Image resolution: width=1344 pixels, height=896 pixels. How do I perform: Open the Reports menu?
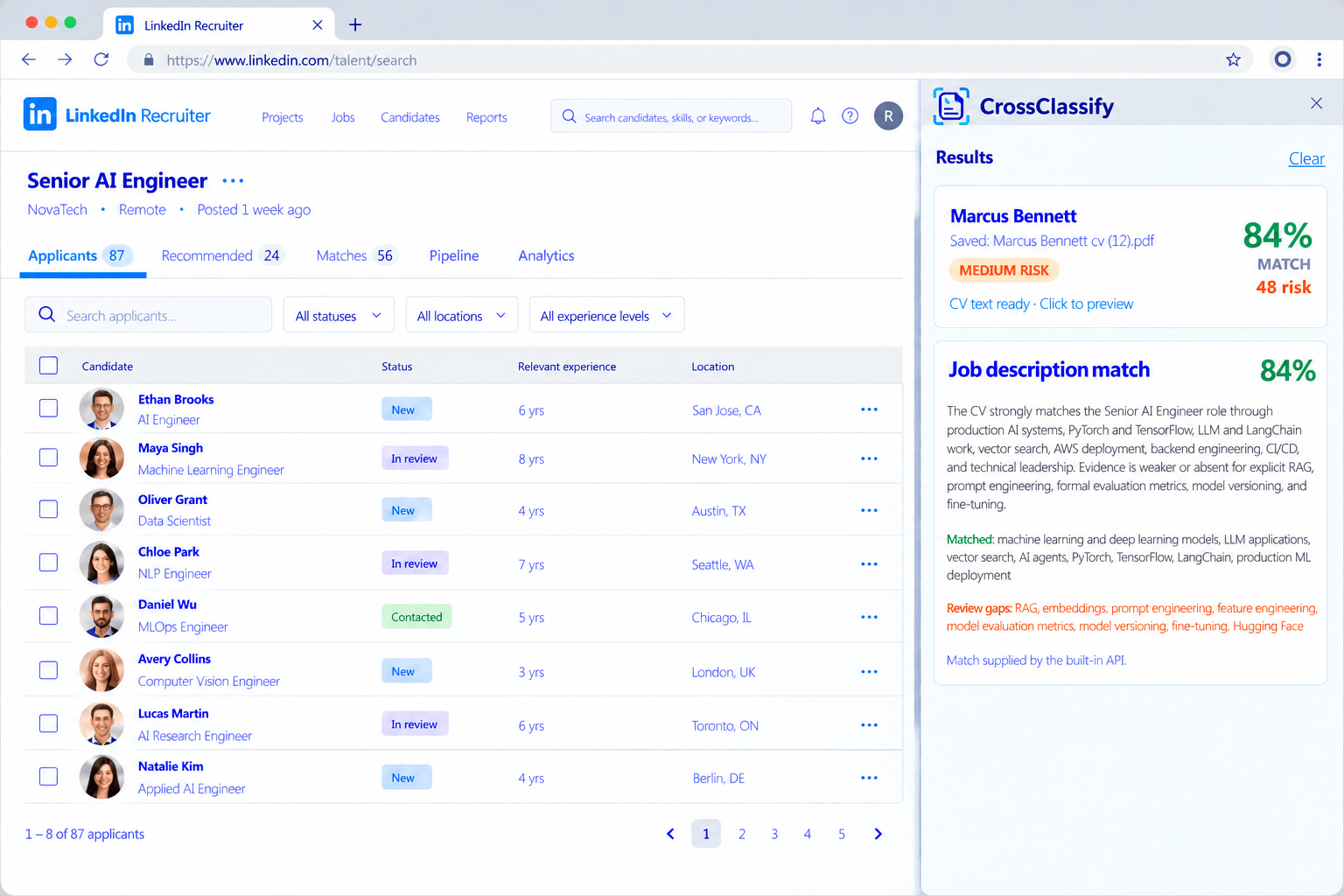point(486,117)
